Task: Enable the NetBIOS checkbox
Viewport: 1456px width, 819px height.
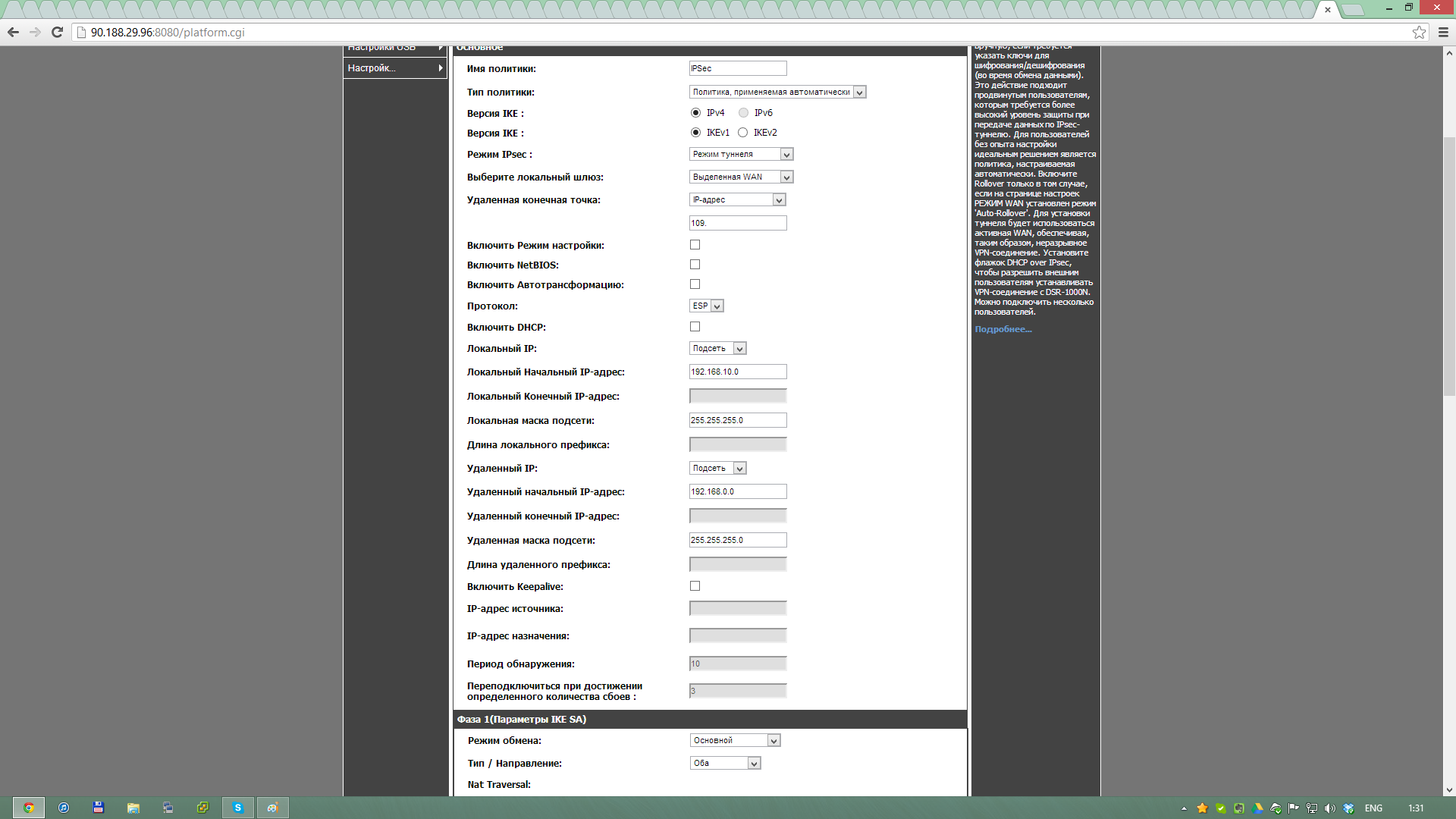Action: coord(695,265)
